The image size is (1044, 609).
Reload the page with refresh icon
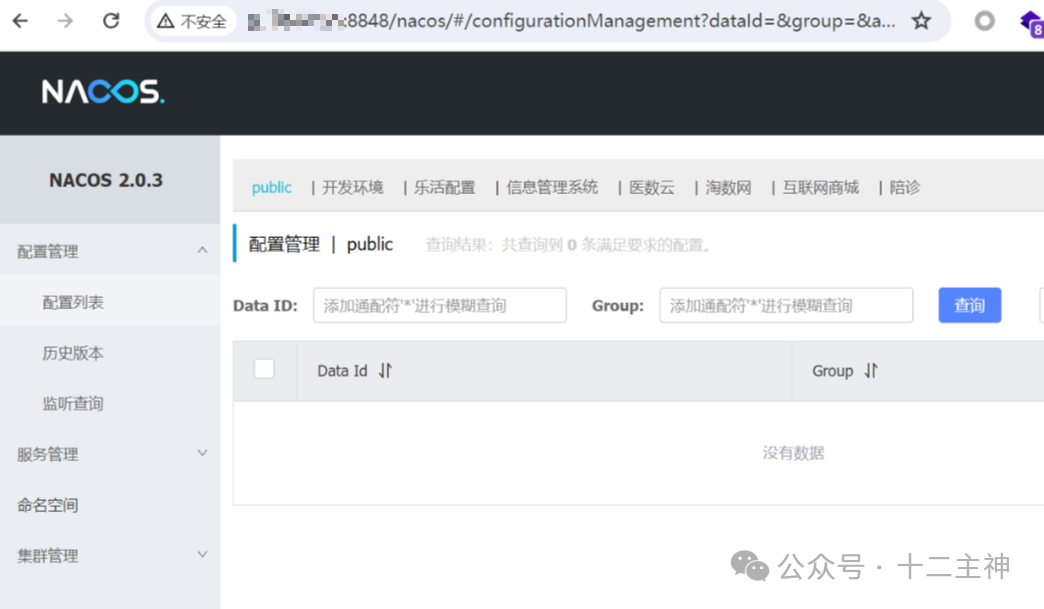click(x=111, y=21)
